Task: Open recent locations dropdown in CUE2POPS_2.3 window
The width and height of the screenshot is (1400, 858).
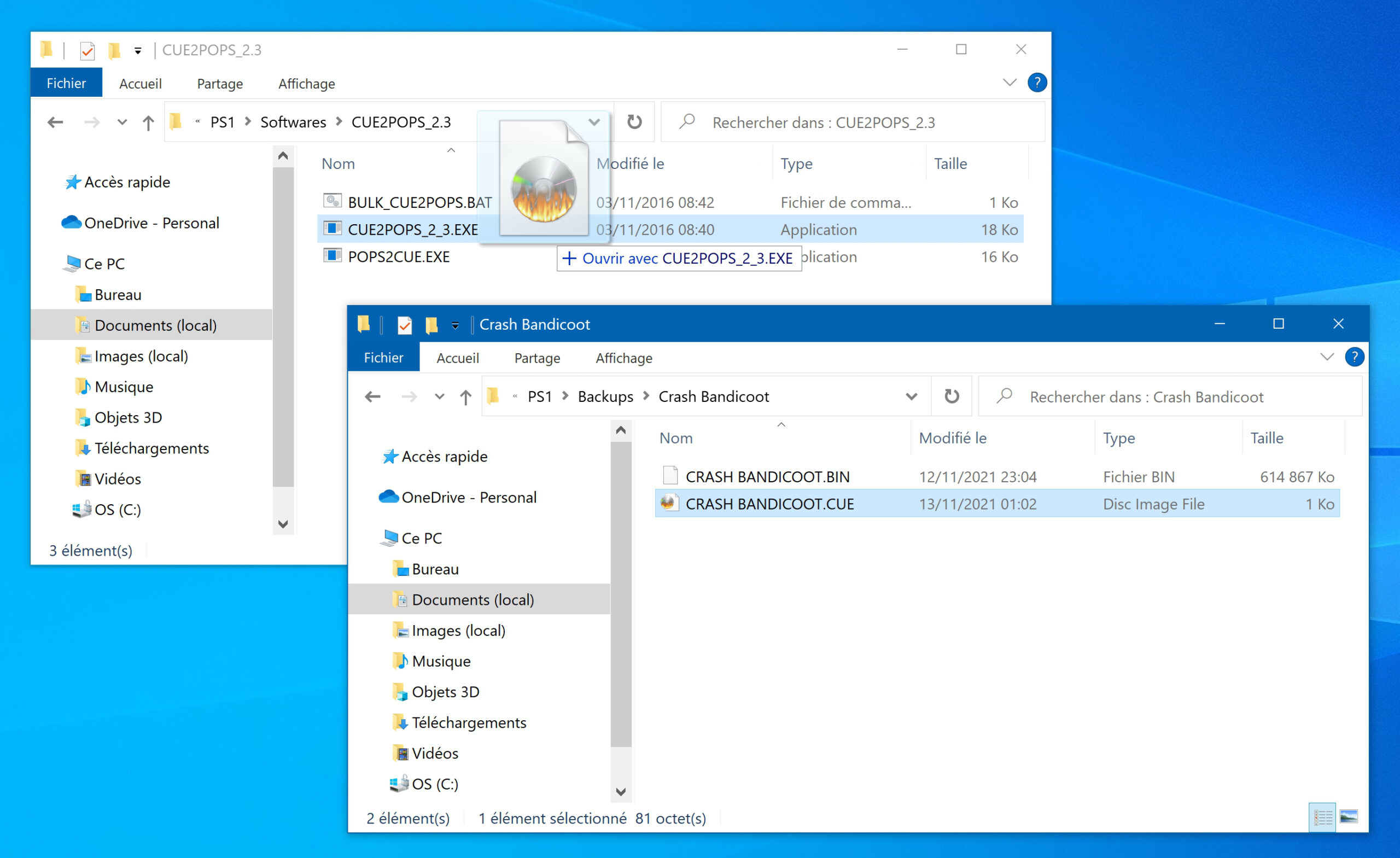Action: click(x=122, y=122)
